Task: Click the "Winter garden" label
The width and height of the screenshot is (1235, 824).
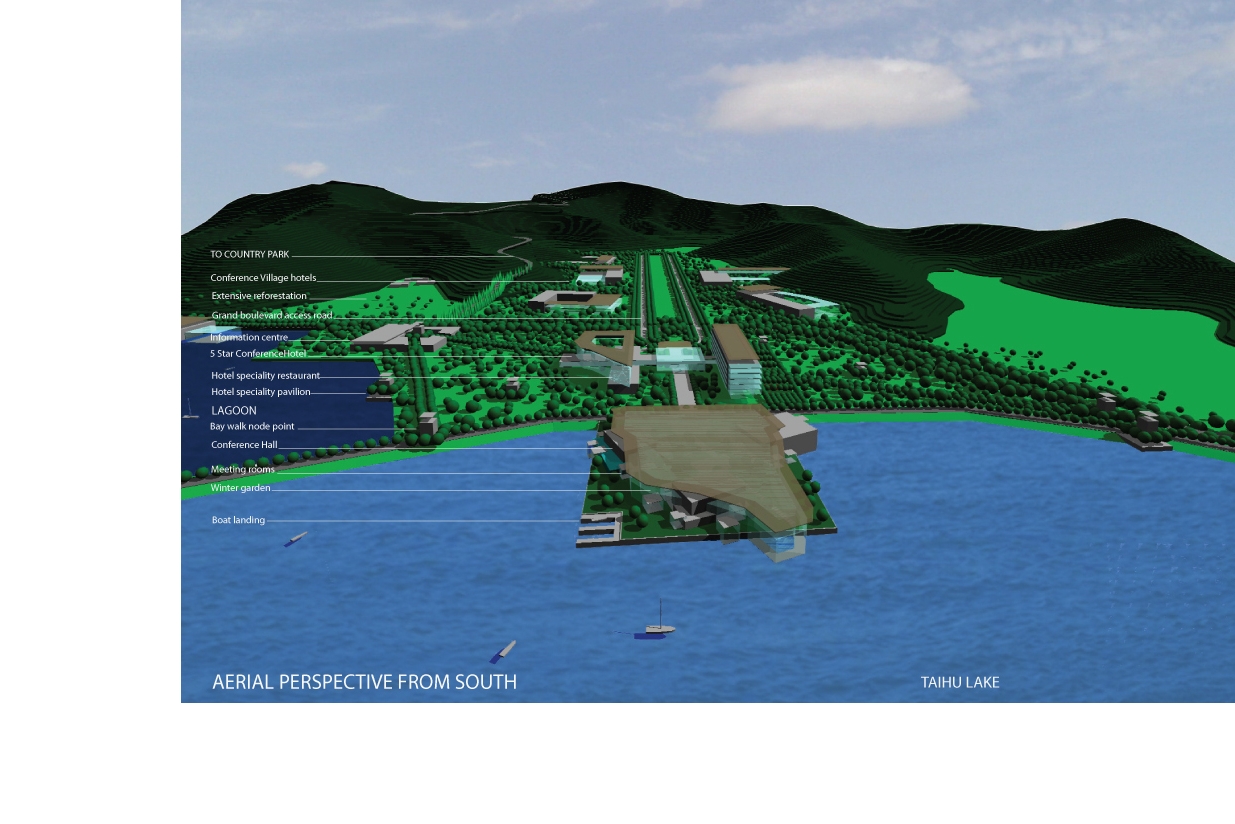Action: (240, 488)
